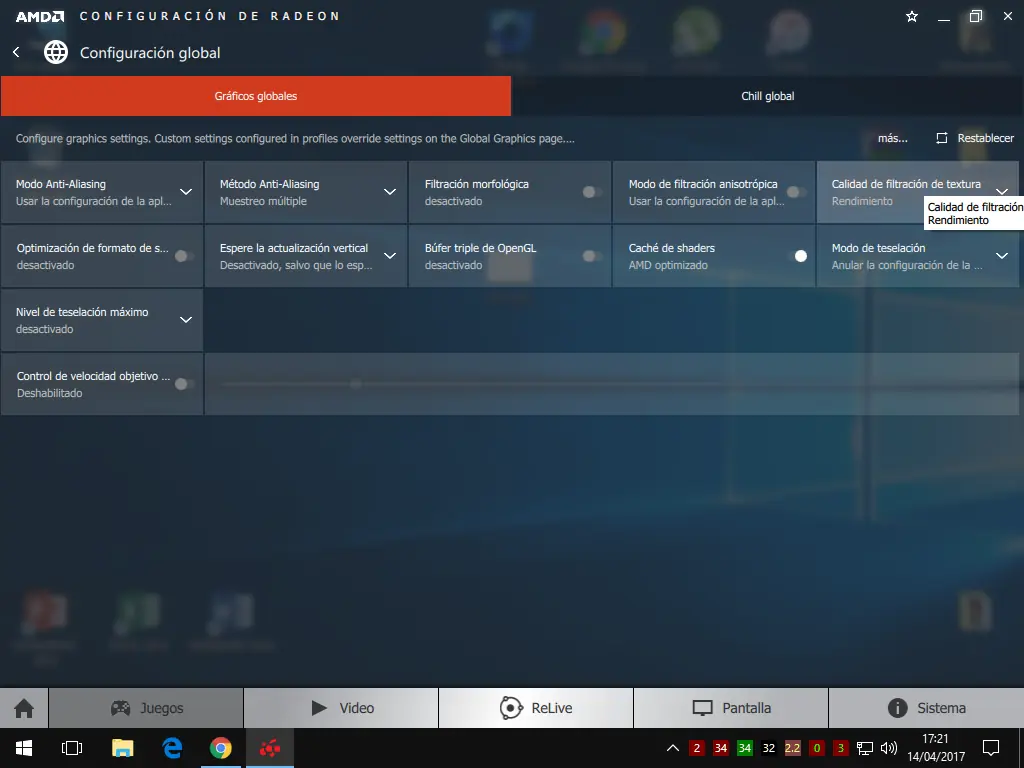1024x768 pixels.
Task: Click the AMD logo in title bar
Action: click(40, 16)
